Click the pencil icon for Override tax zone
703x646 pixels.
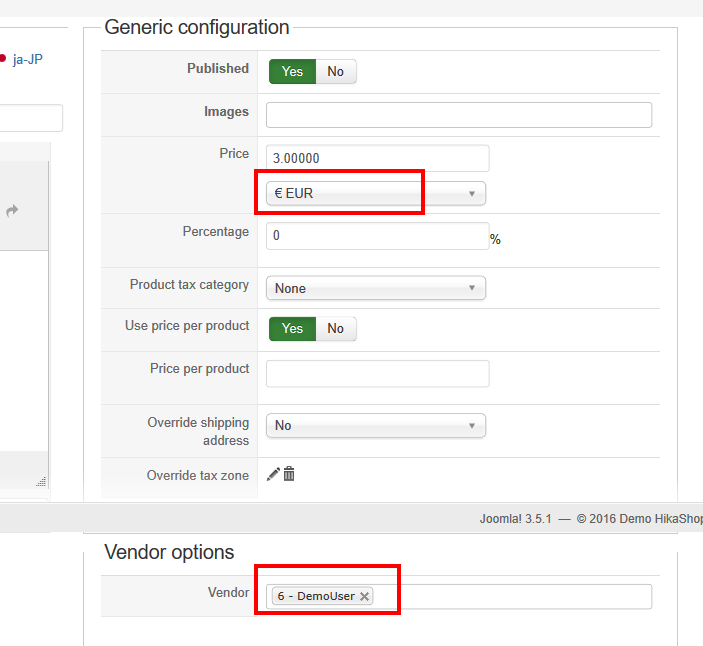tap(273, 474)
